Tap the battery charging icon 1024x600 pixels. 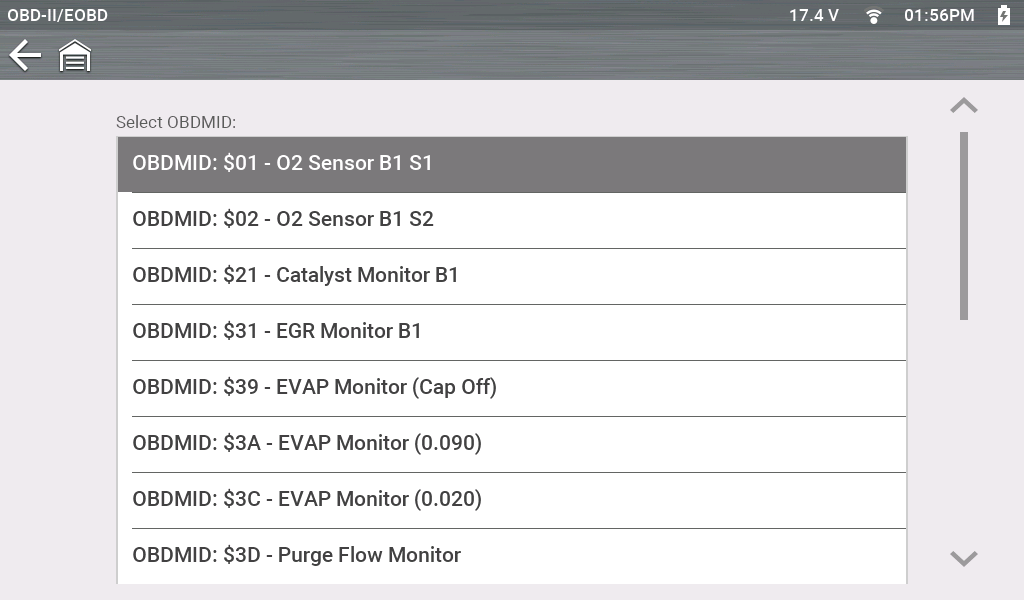tap(1004, 15)
